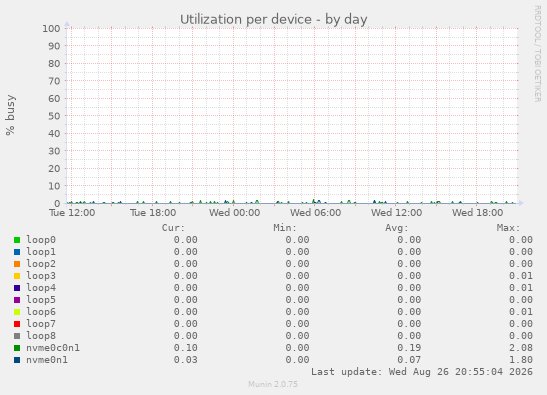The height and width of the screenshot is (395, 547).
Task: Click the loop8 gray color swatch
Action: pyautogui.click(x=17, y=336)
